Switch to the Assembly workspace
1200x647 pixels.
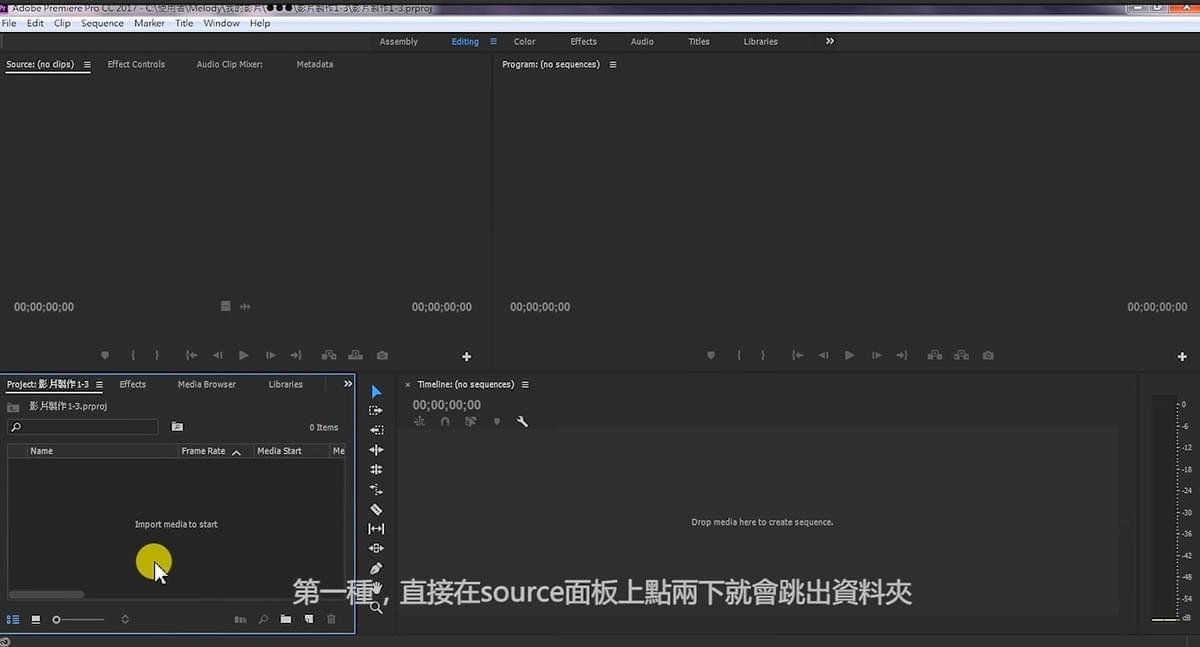pyautogui.click(x=399, y=42)
